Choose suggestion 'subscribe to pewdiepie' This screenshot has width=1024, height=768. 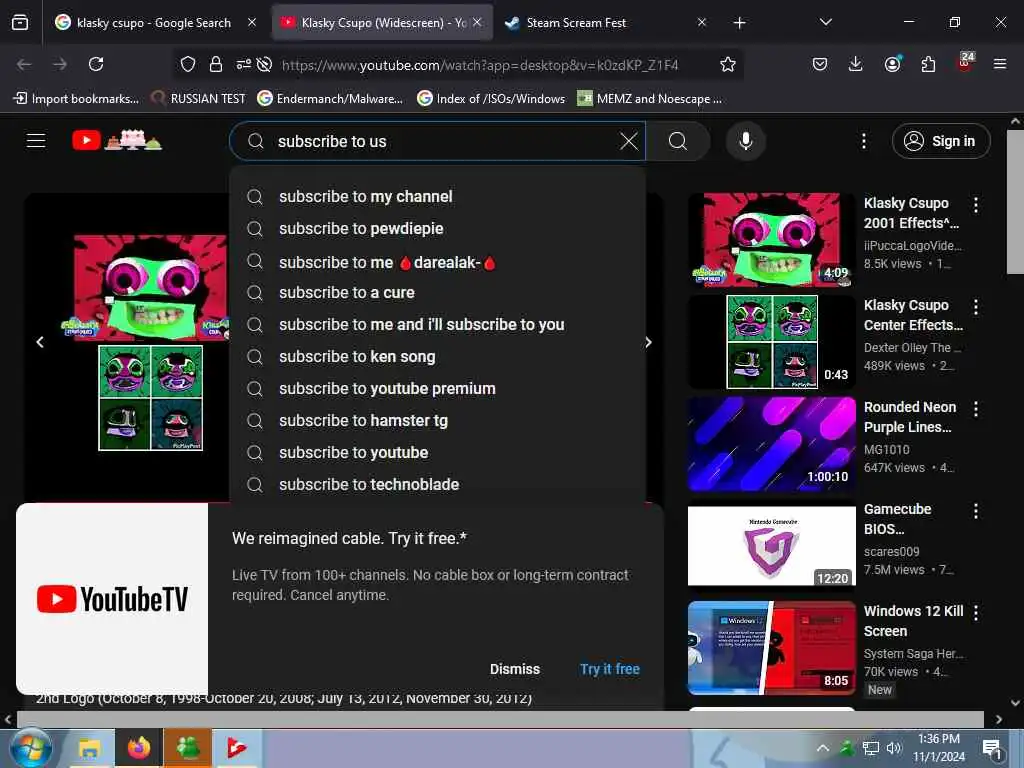(x=438, y=229)
